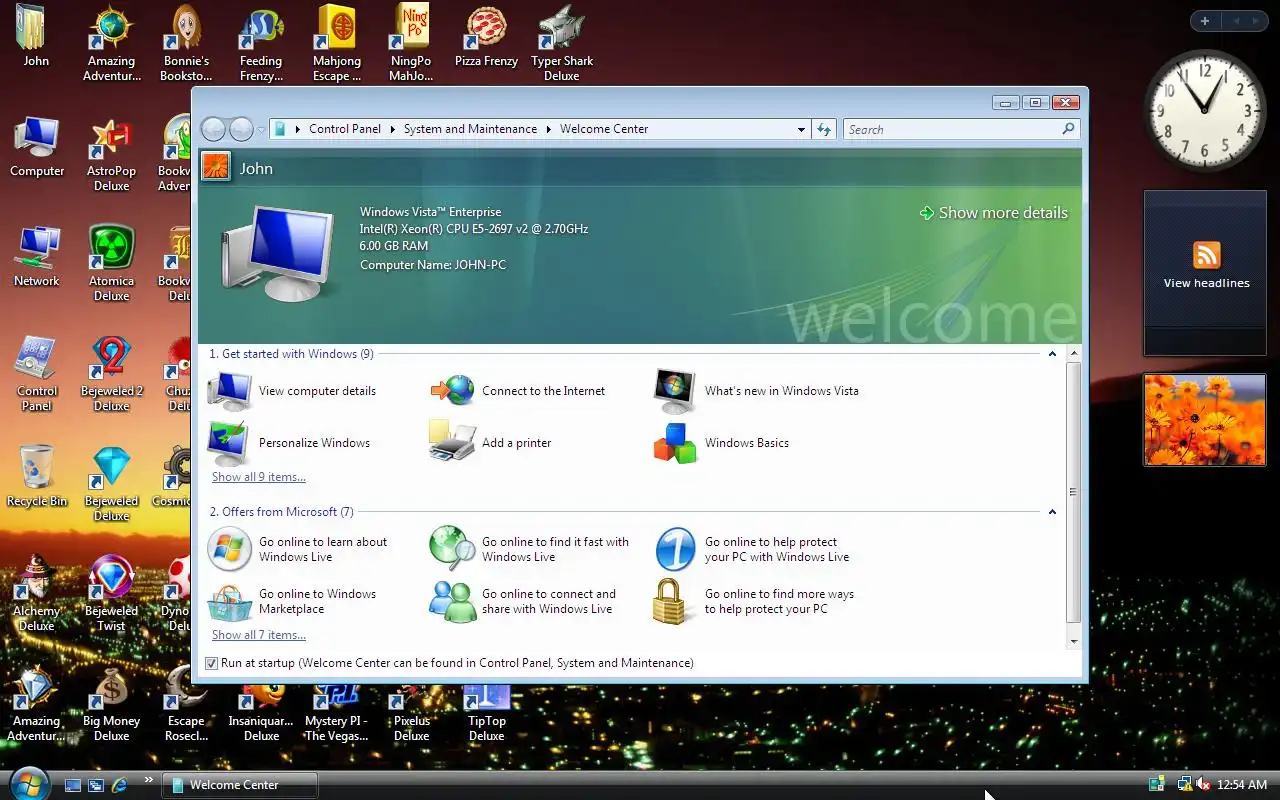Select the NingPo MahJong desktop icon
Viewport: 1280px width, 800px height.
tap(411, 42)
